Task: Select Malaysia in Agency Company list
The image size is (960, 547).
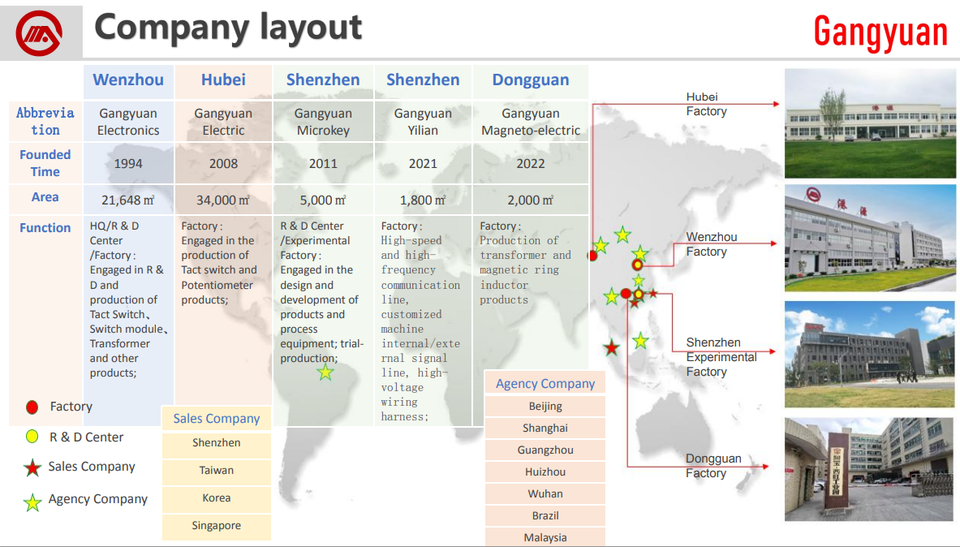Action: pyautogui.click(x=545, y=537)
